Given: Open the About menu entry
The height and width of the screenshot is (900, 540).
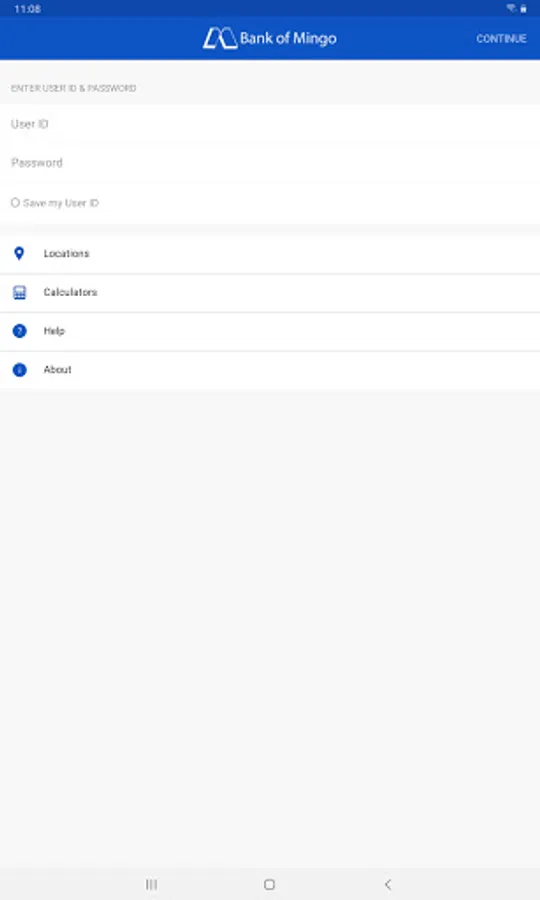Looking at the screenshot, I should pos(270,370).
